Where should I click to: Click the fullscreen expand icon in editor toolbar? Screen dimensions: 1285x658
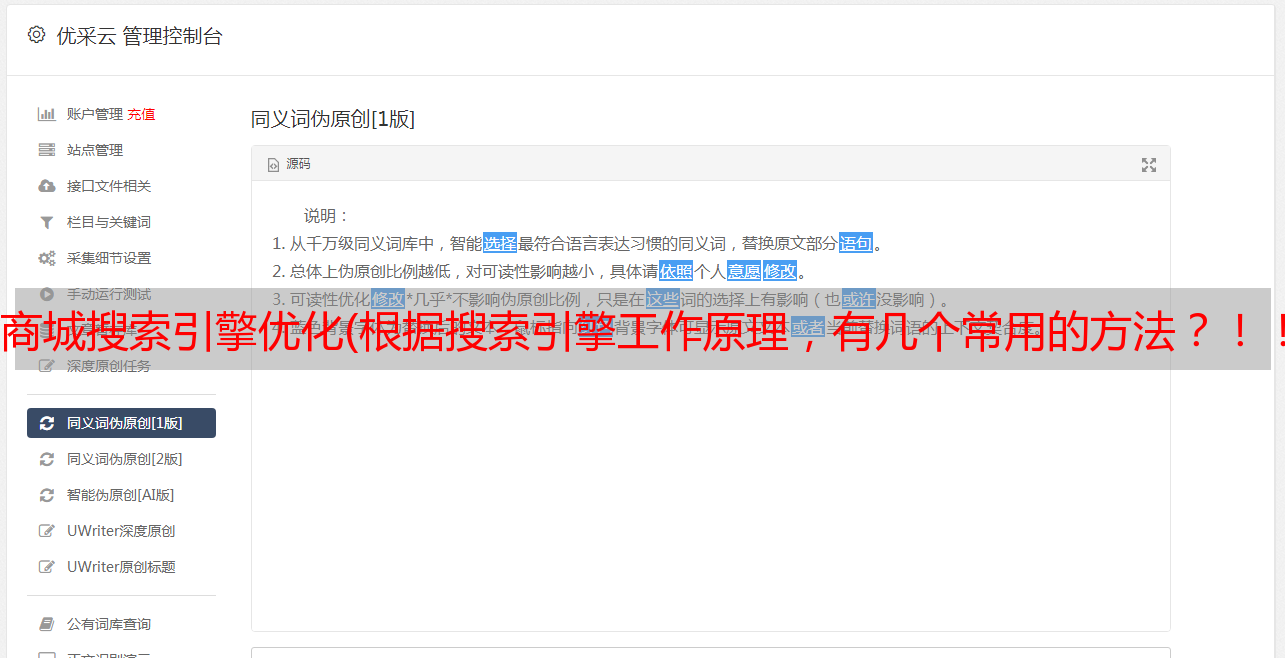point(1149,165)
